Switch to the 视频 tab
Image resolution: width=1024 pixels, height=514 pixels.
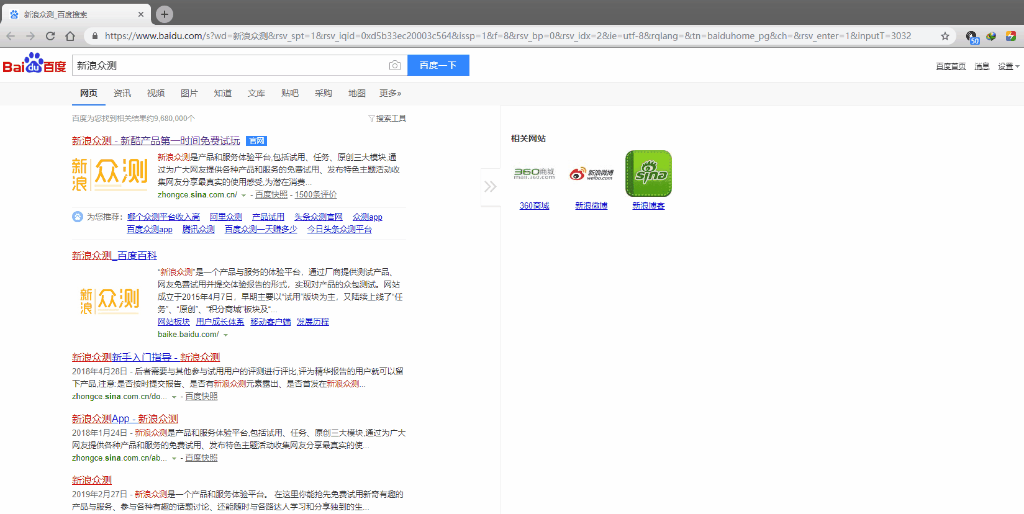coord(155,93)
